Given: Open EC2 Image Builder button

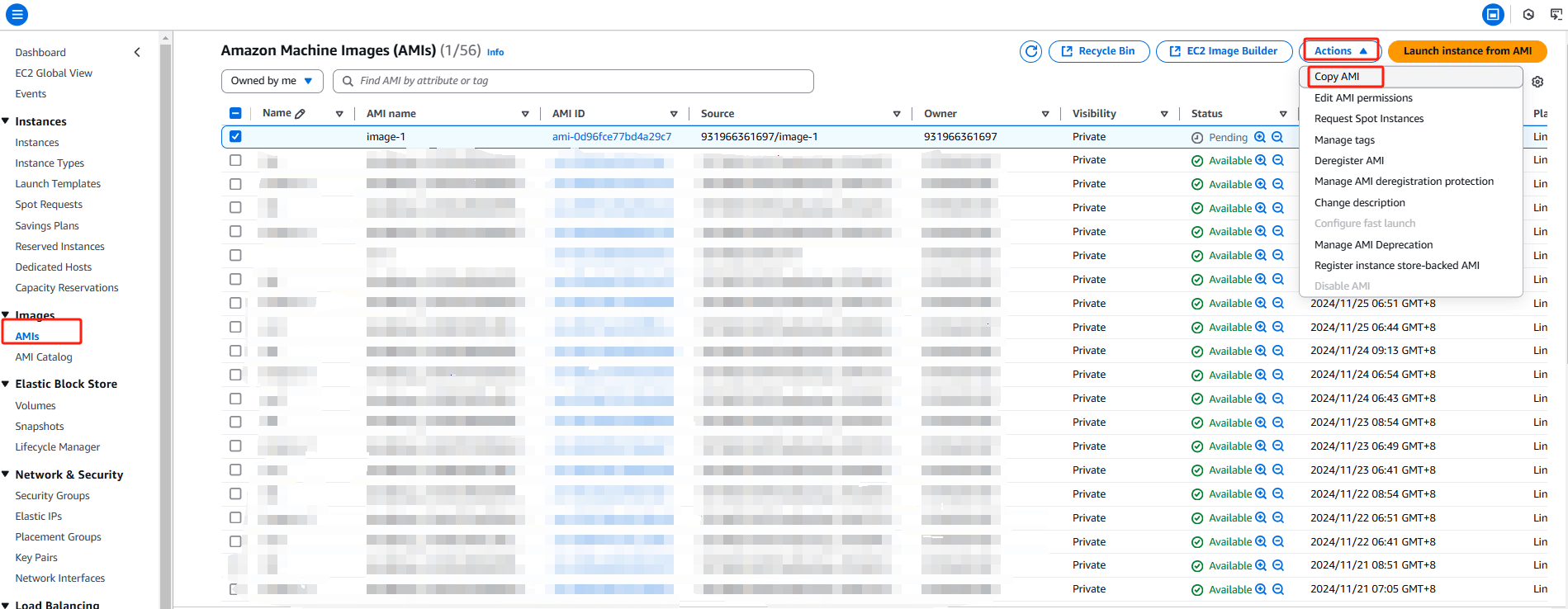Looking at the screenshot, I should click(1224, 51).
